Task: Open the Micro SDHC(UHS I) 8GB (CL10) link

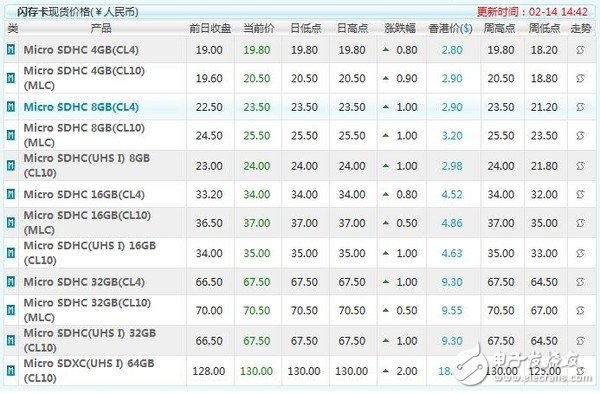Action: coord(87,165)
